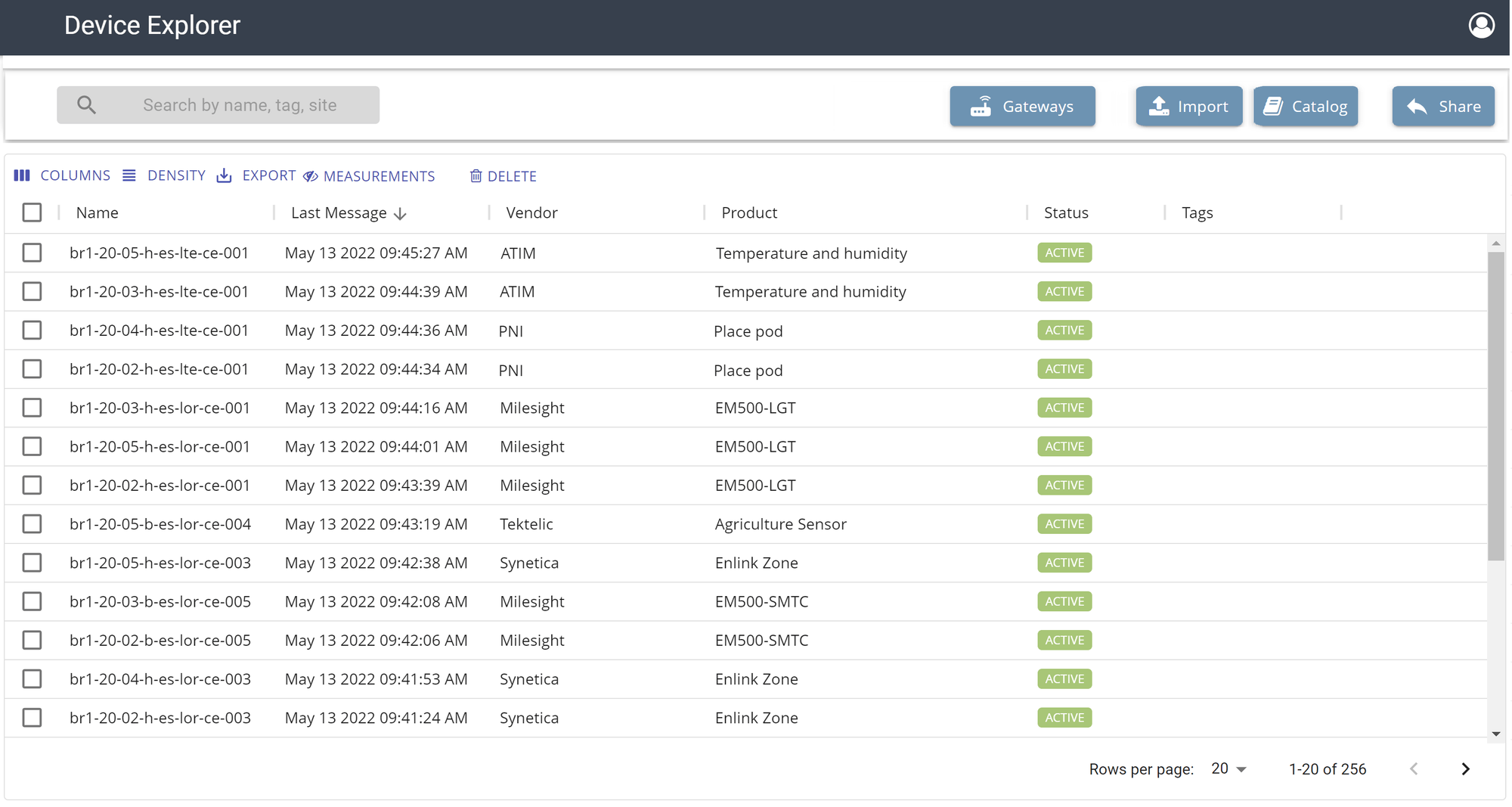The width and height of the screenshot is (1512, 807).
Task: Click the Vendor column header
Action: (x=531, y=213)
